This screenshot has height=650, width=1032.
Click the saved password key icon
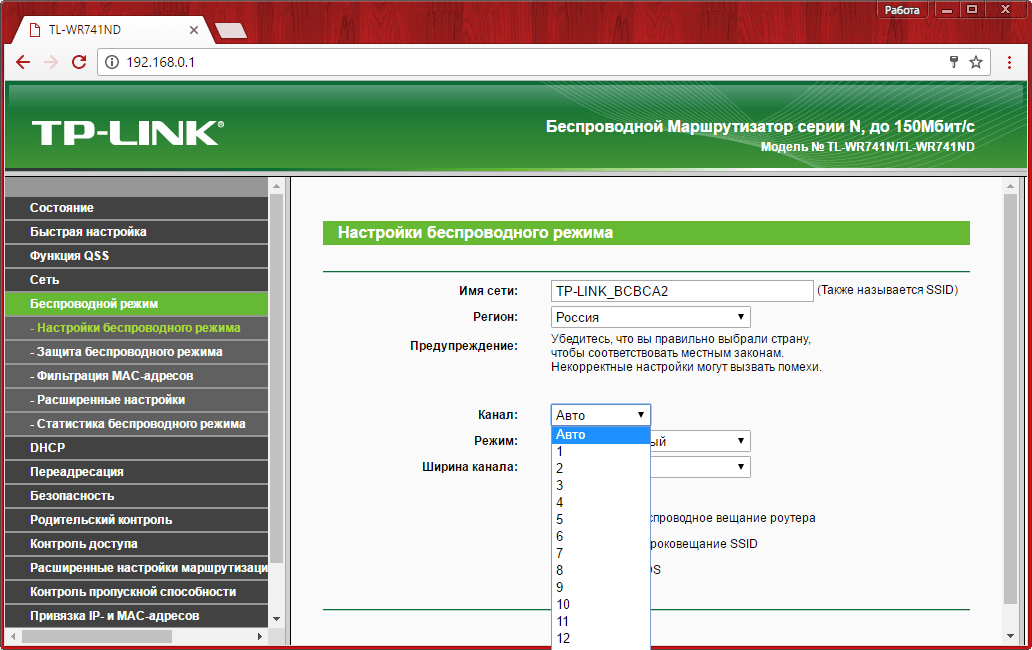pos(954,62)
